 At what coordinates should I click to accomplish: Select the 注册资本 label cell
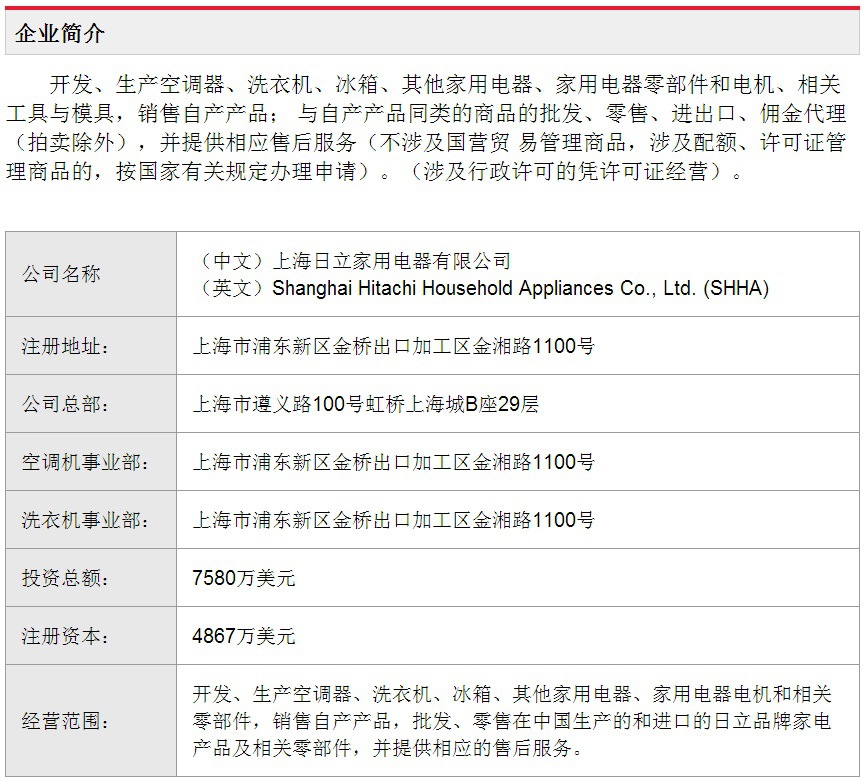tap(91, 636)
